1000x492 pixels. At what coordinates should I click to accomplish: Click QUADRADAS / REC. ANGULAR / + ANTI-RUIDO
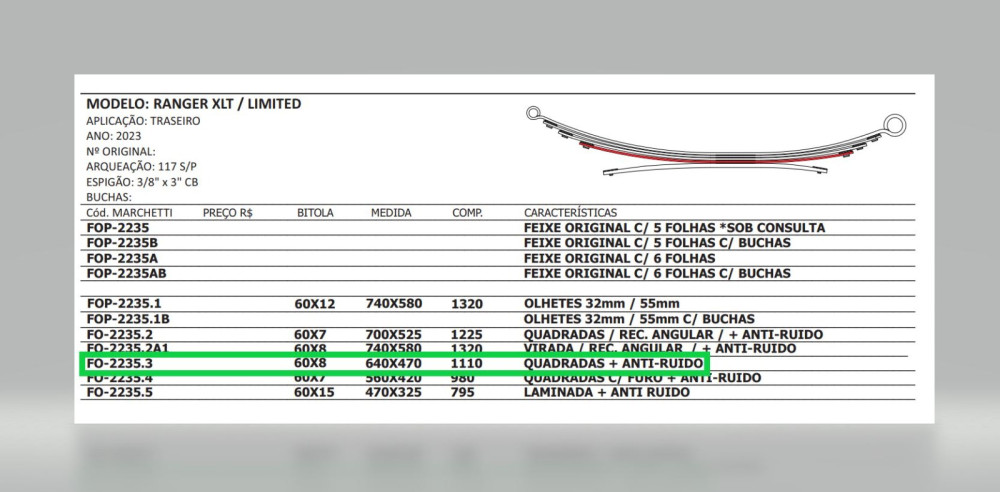[x=673, y=334]
